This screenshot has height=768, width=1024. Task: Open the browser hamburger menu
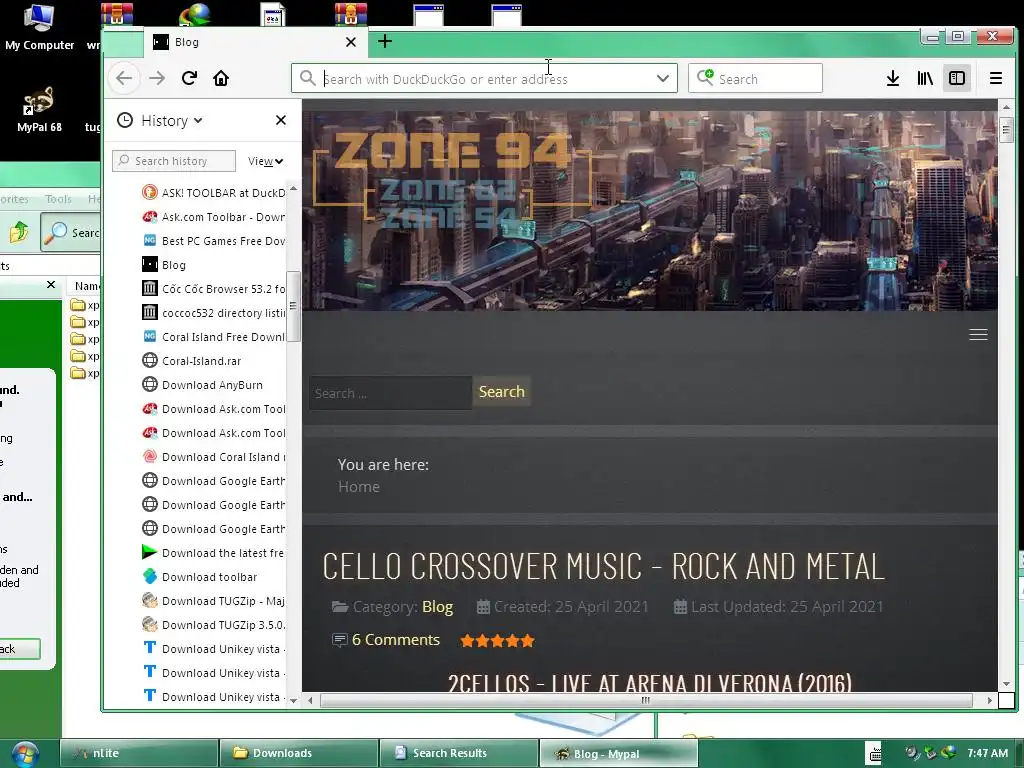(x=996, y=78)
